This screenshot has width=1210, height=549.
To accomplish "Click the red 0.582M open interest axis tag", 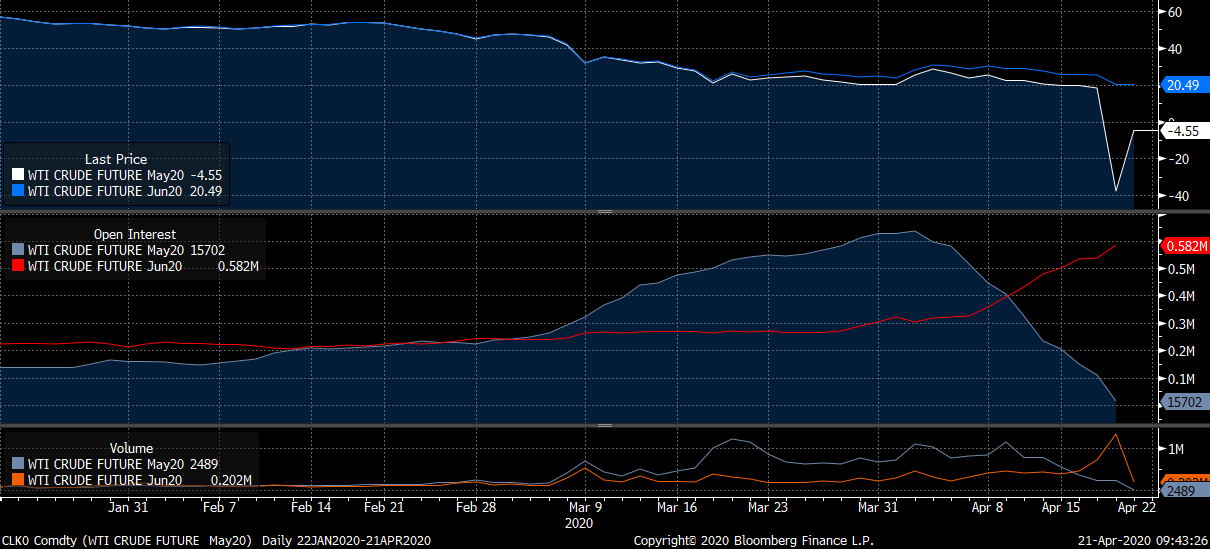I will point(1183,246).
